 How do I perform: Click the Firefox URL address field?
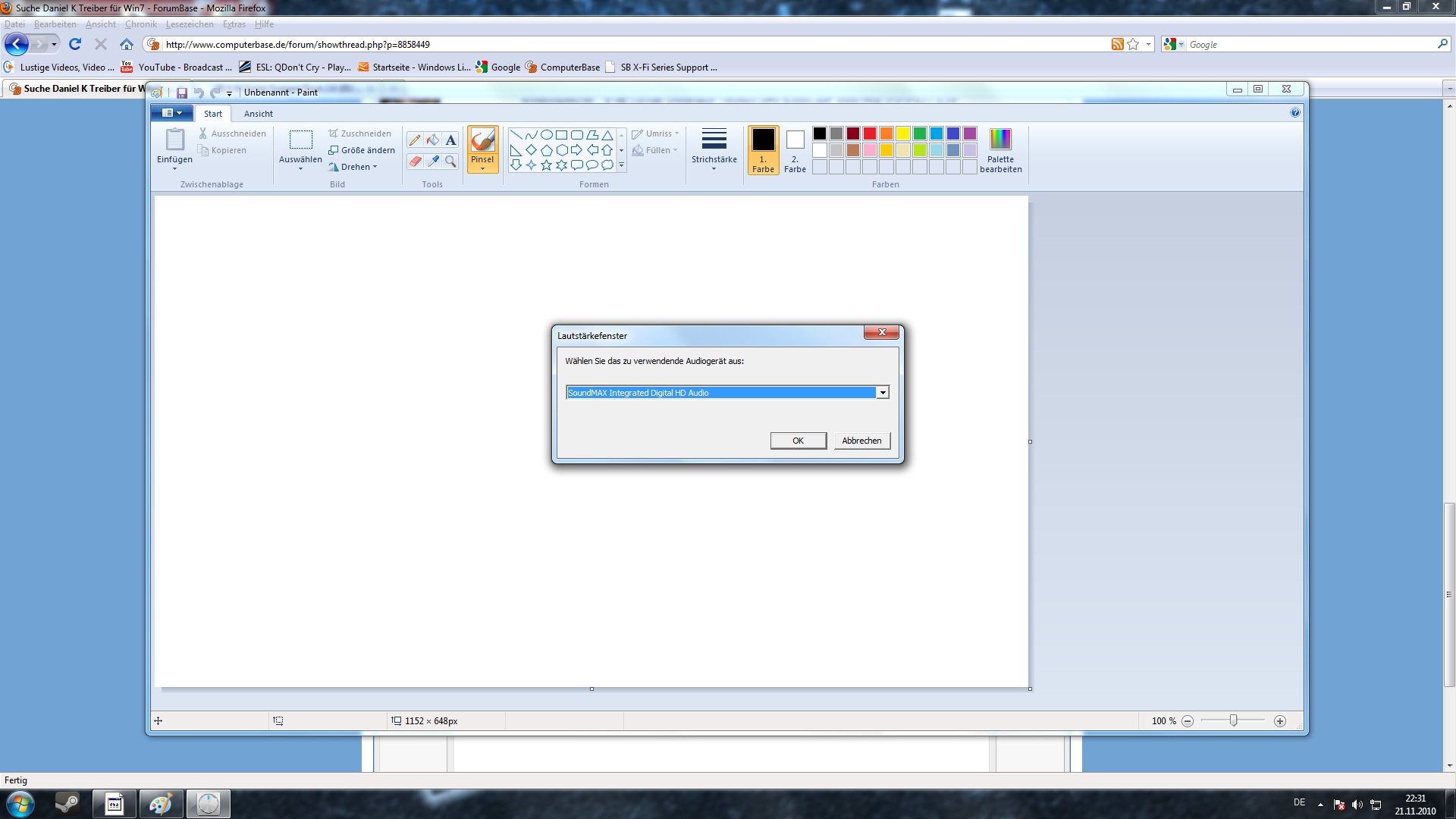[x=607, y=45]
